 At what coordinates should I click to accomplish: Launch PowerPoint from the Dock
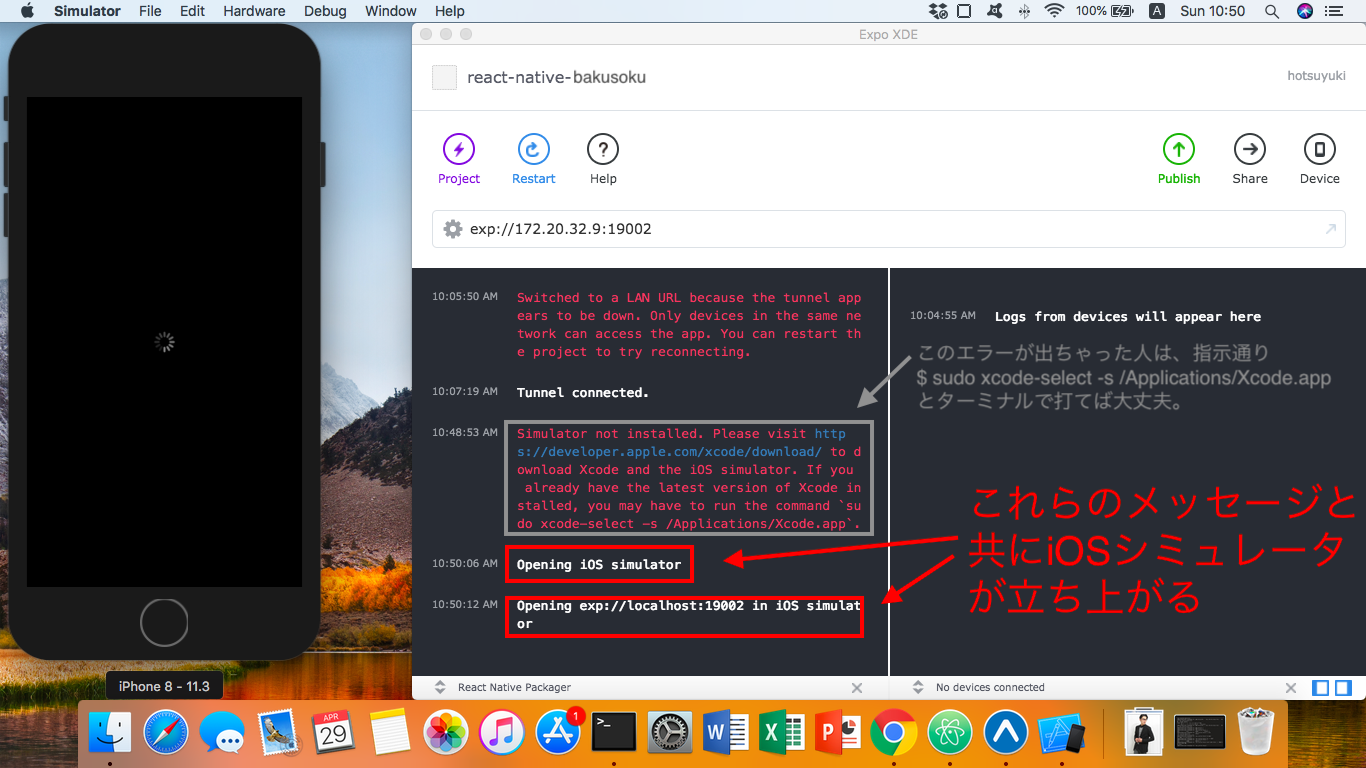pos(838,734)
